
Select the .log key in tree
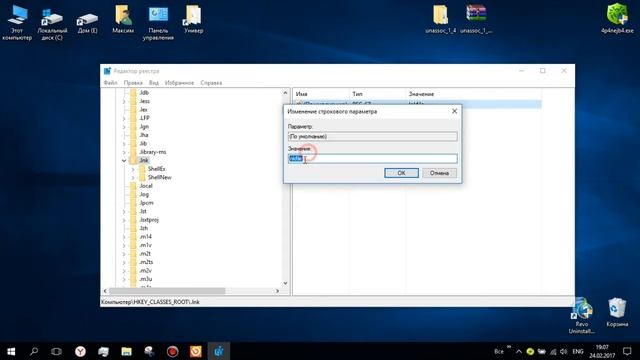point(144,194)
